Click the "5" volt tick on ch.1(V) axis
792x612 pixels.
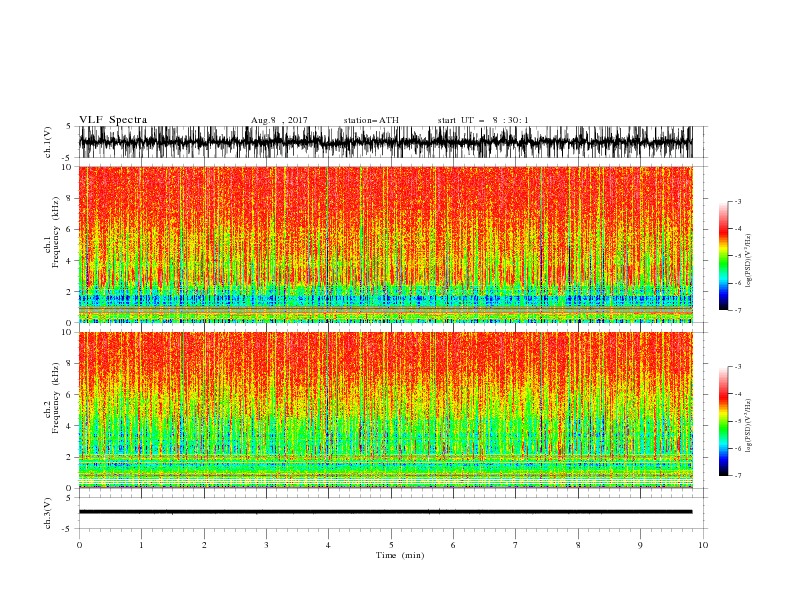[x=69, y=126]
